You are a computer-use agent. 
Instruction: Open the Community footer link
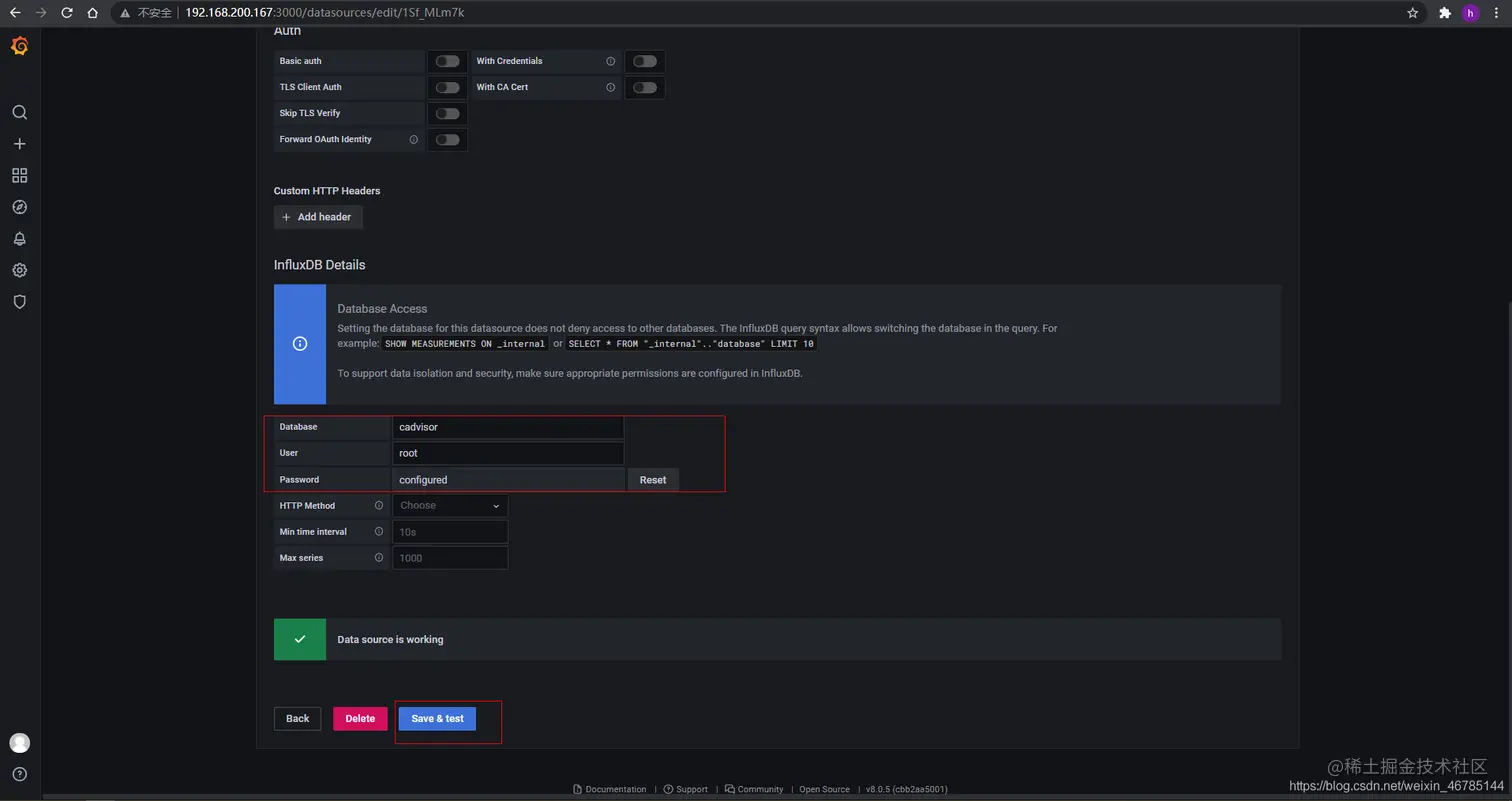click(x=754, y=789)
